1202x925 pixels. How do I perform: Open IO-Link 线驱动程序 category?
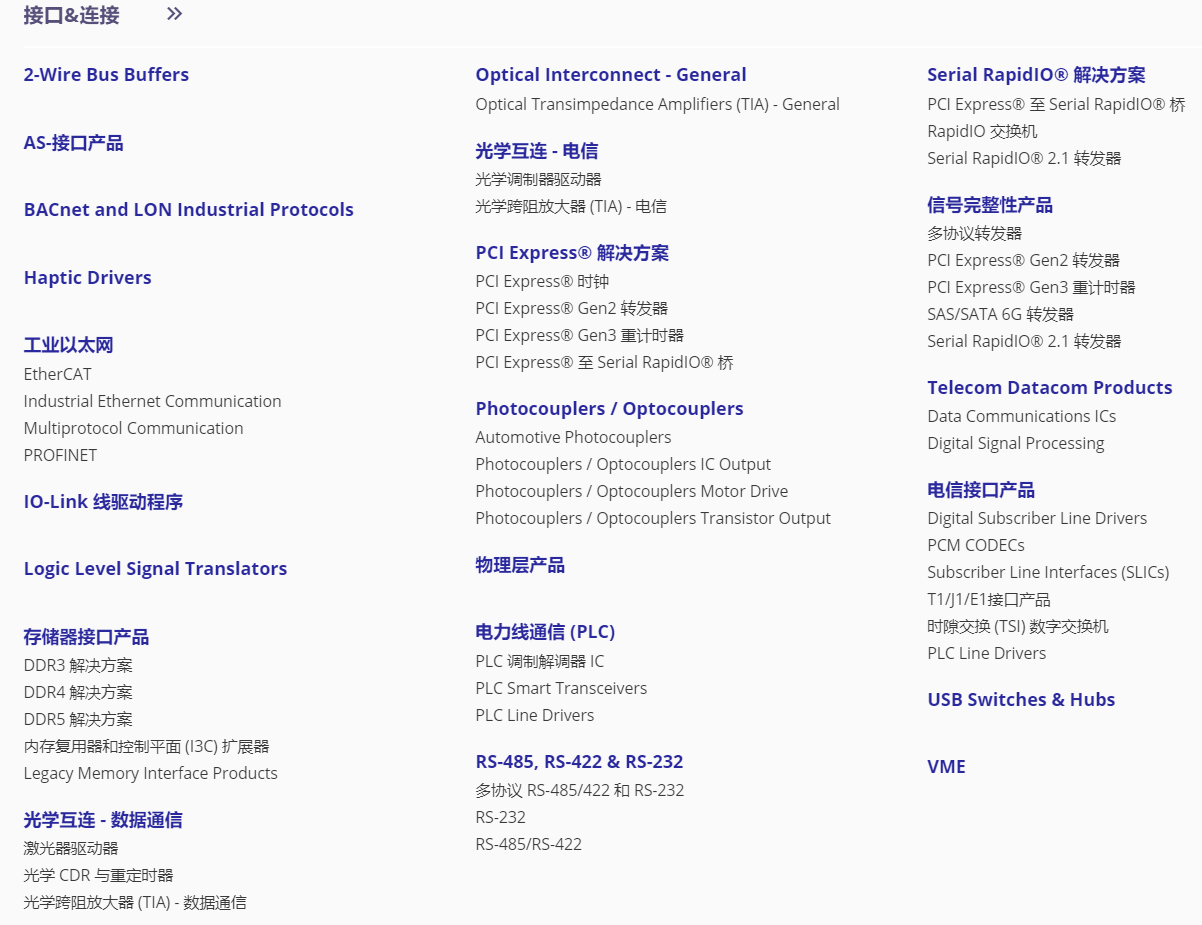(104, 502)
